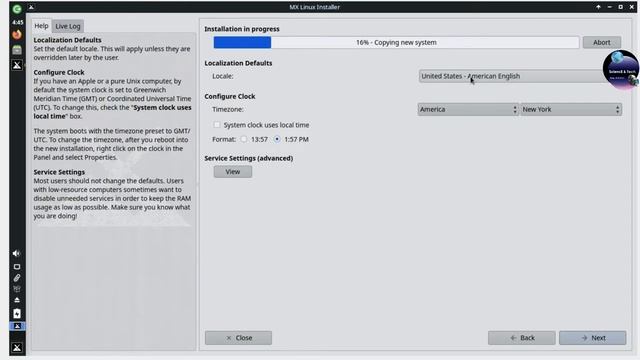Open the volume speaker icon in the tray
This screenshot has width=640, height=360.
(16, 253)
